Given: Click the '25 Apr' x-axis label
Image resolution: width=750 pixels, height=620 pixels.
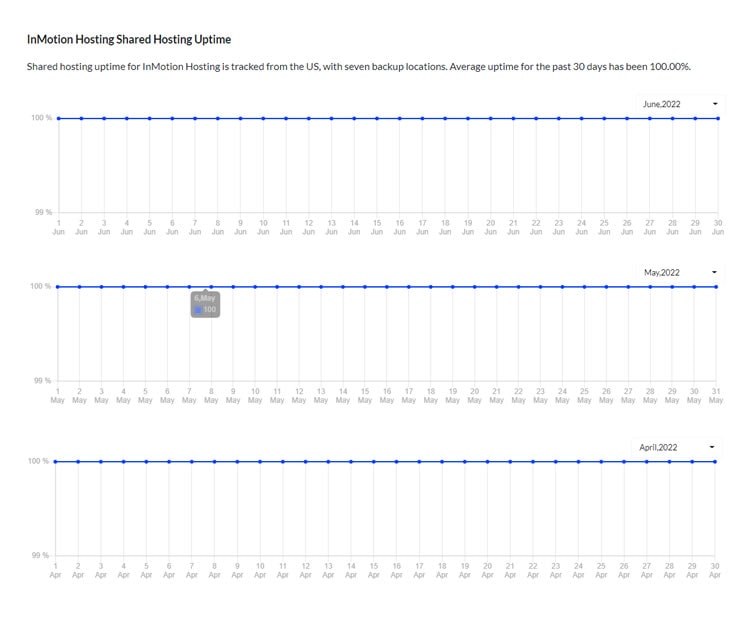Looking at the screenshot, I should pyautogui.click(x=601, y=570).
